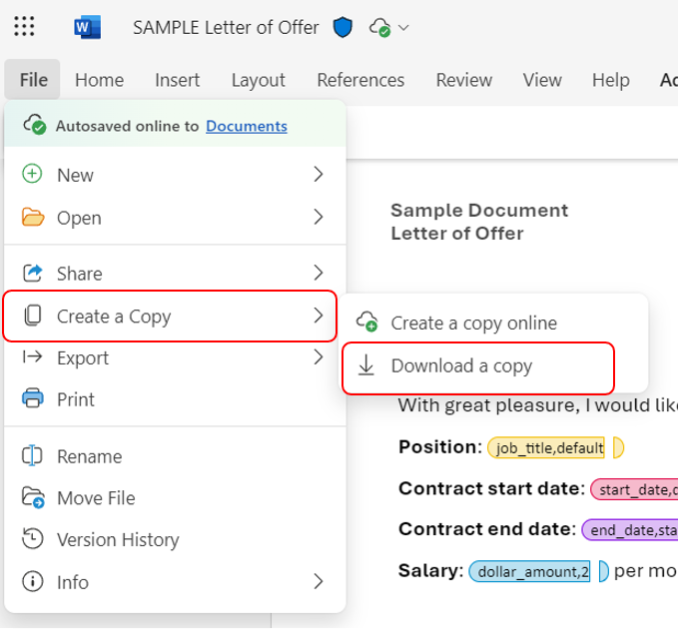Open the Info menu item
This screenshot has height=630, width=678.
point(72,582)
